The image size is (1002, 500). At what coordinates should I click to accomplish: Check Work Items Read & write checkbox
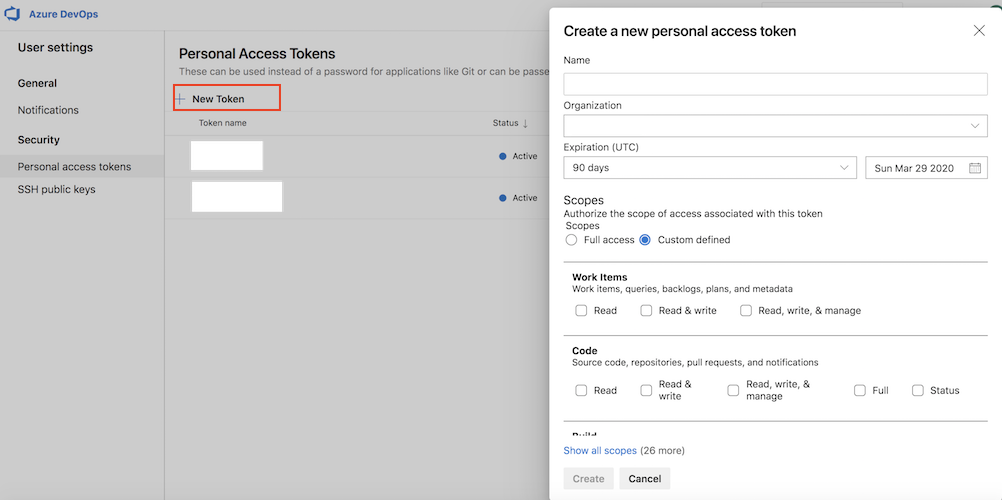coord(646,311)
